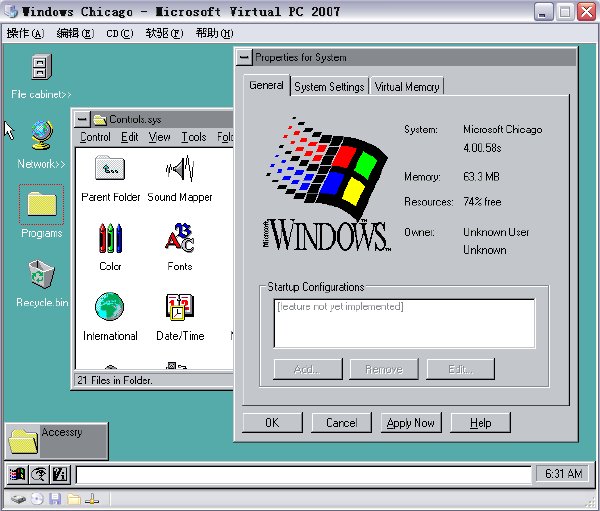This screenshot has width=600, height=511.
Task: Click the Add... button under Startup Configurations
Action: tap(308, 369)
